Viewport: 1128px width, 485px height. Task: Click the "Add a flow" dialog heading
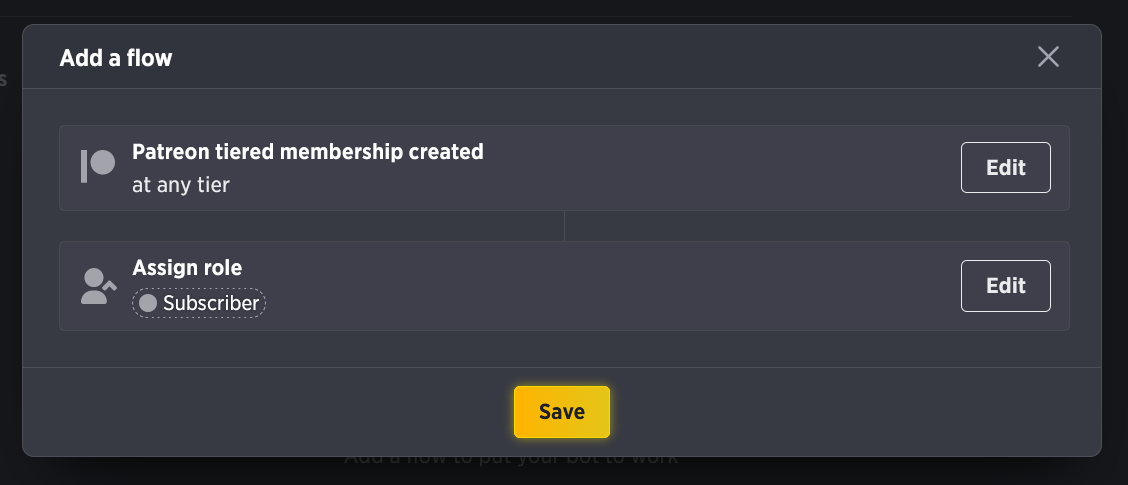tap(116, 58)
